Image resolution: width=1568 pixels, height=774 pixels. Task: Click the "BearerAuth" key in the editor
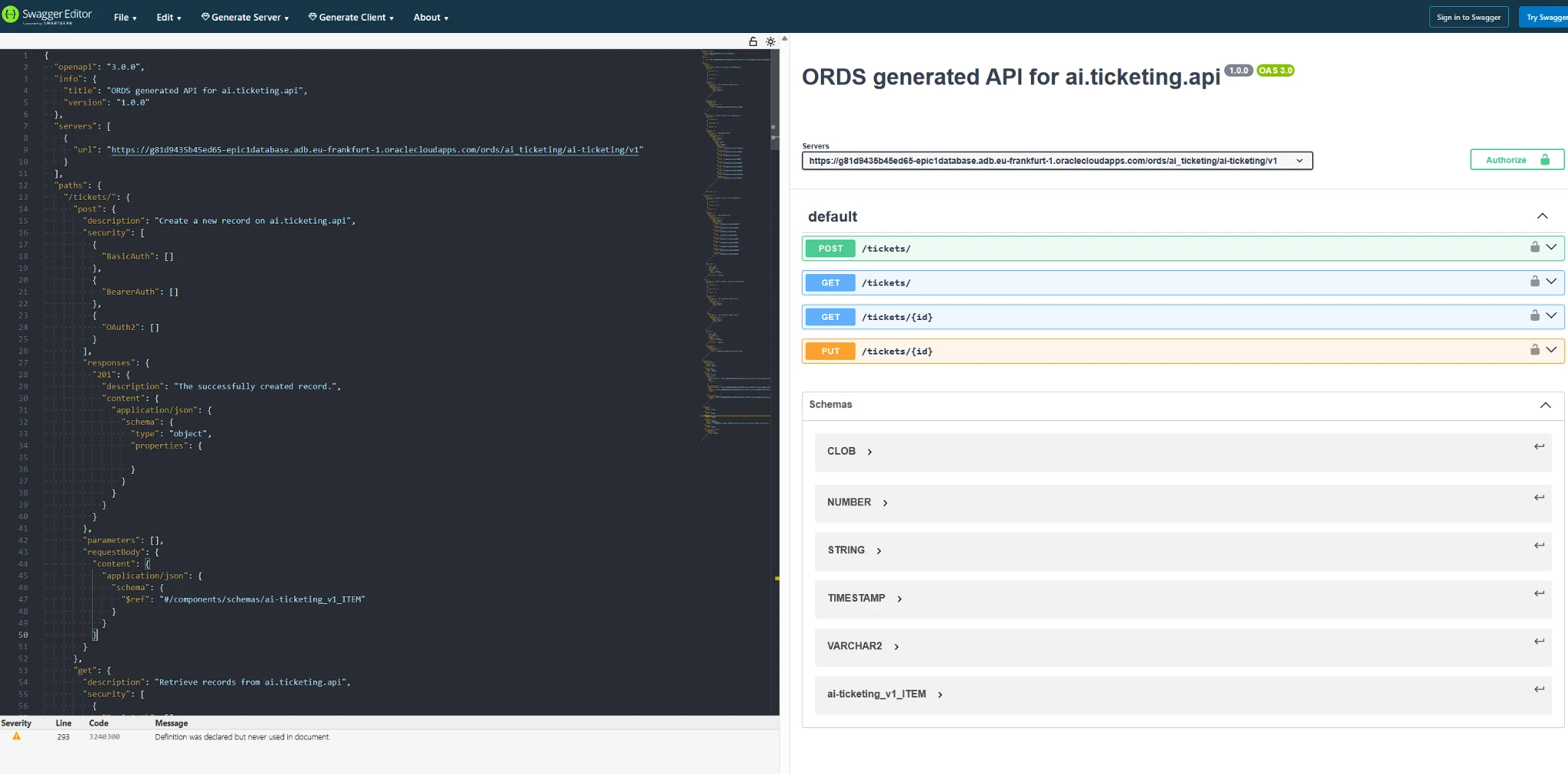pyautogui.click(x=130, y=292)
